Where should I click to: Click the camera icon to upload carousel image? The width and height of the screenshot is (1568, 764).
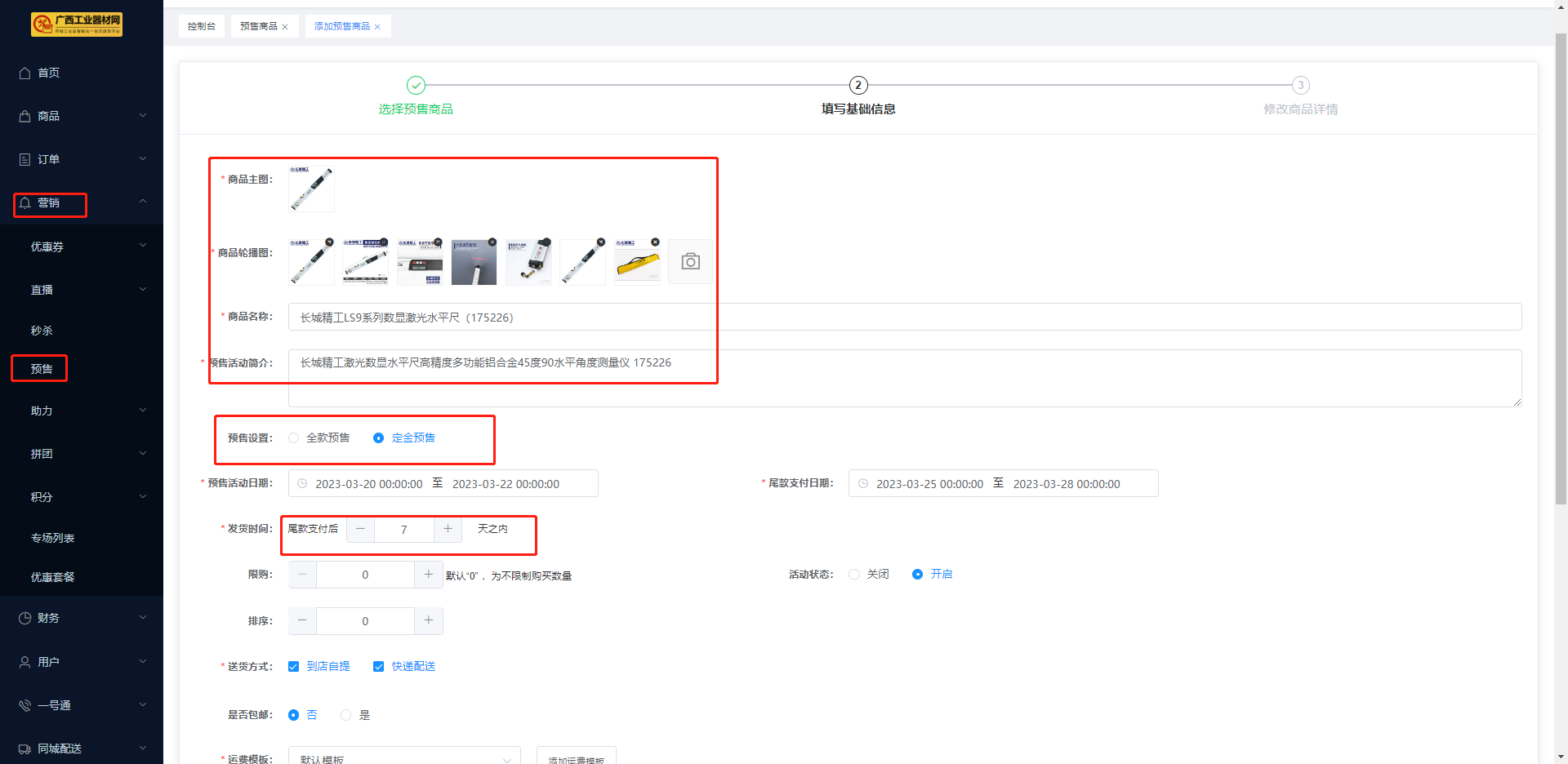point(690,261)
